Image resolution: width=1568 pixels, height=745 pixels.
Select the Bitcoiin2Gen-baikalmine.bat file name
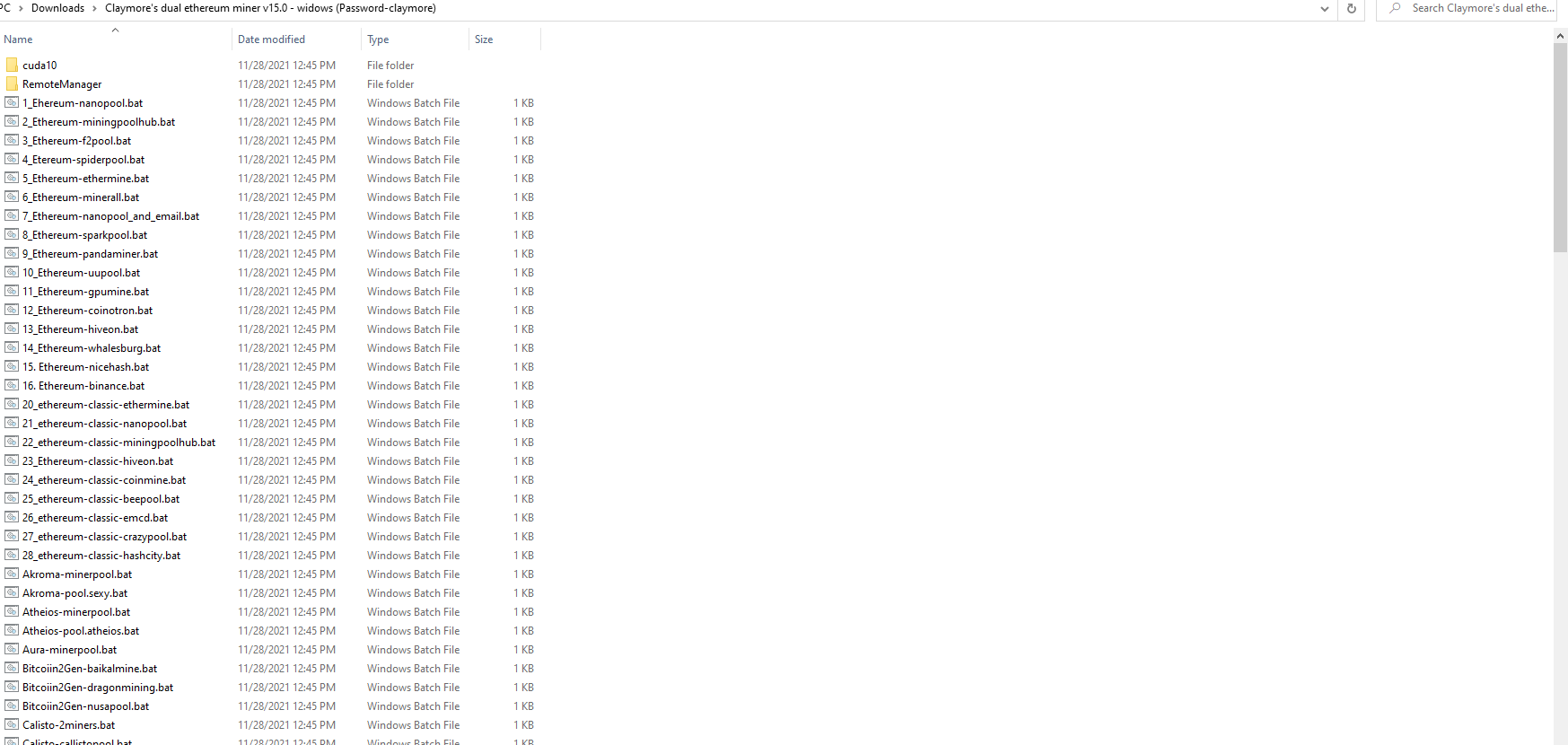90,668
